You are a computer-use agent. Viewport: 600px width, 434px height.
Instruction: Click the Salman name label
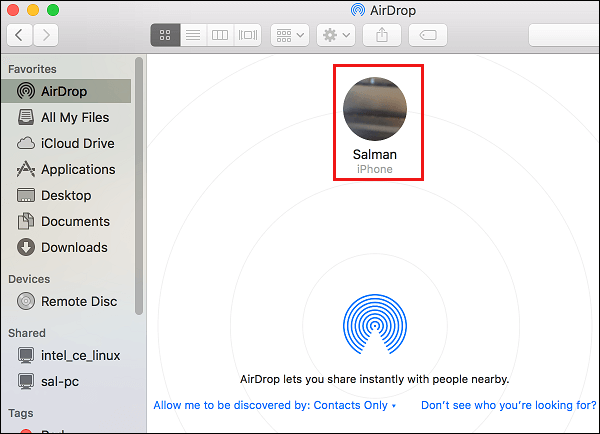click(375, 154)
